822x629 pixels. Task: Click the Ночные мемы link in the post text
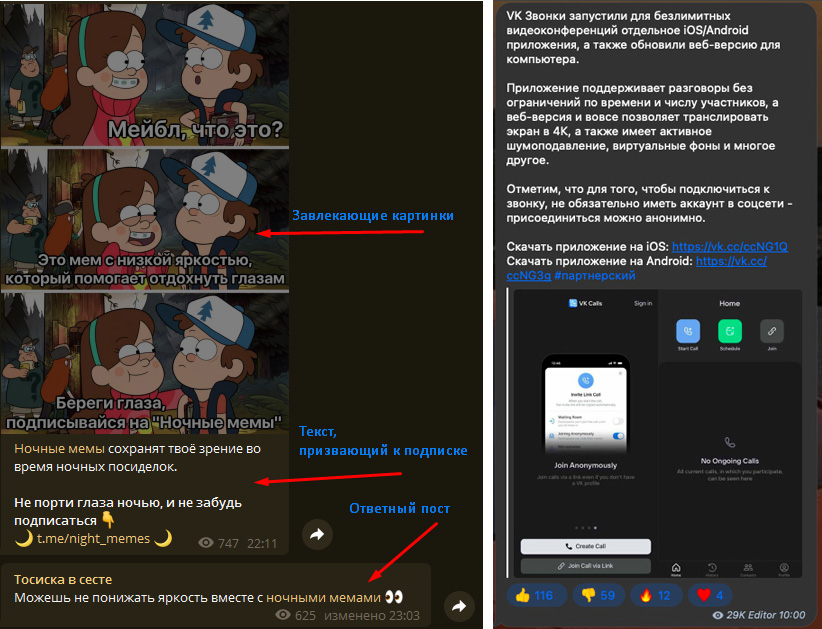59,449
